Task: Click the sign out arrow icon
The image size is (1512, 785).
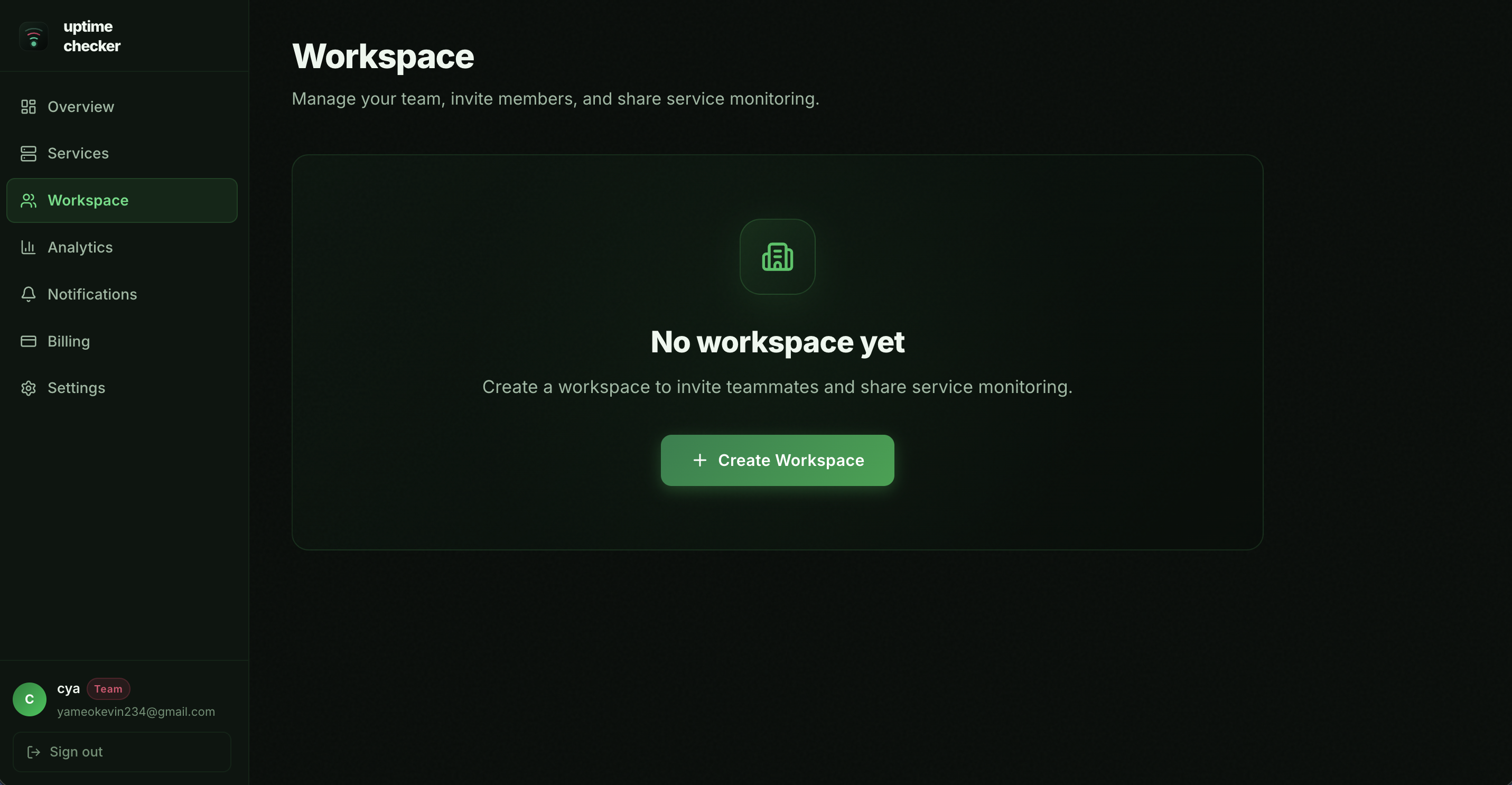Action: pos(34,752)
